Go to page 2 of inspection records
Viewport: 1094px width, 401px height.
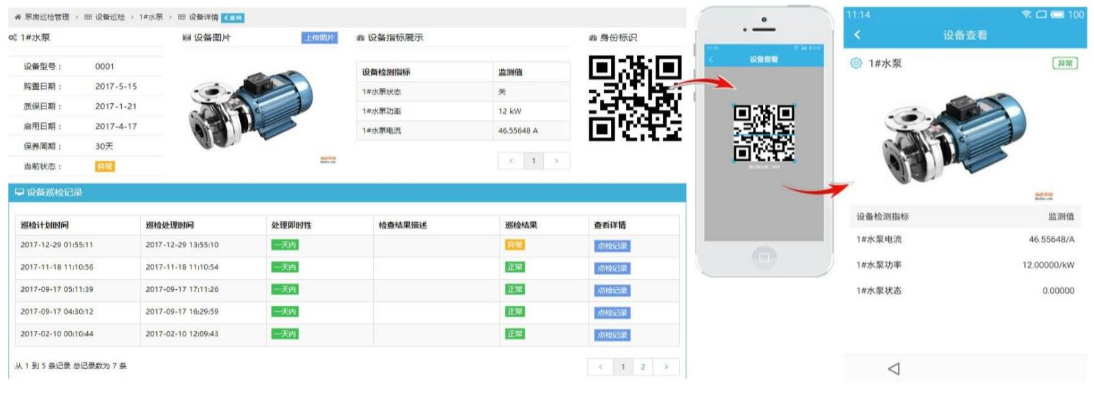point(643,366)
